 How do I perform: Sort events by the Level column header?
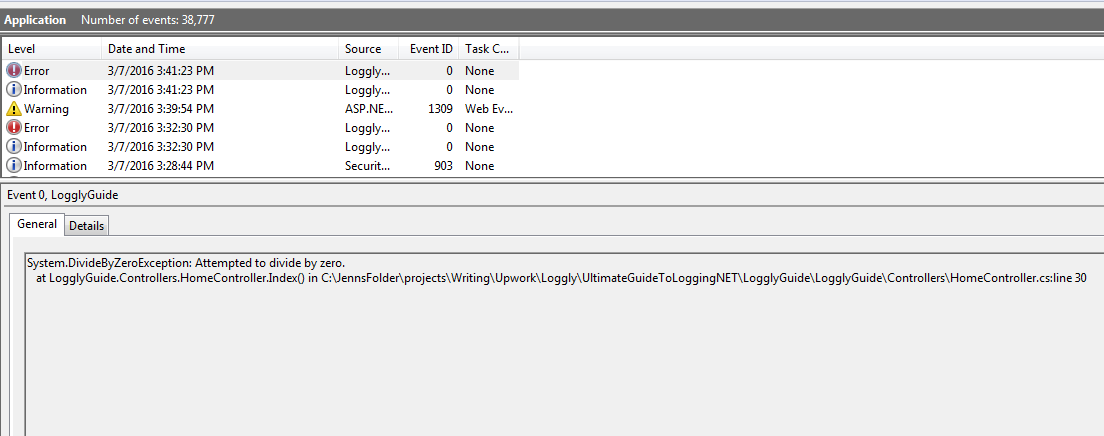(50, 49)
